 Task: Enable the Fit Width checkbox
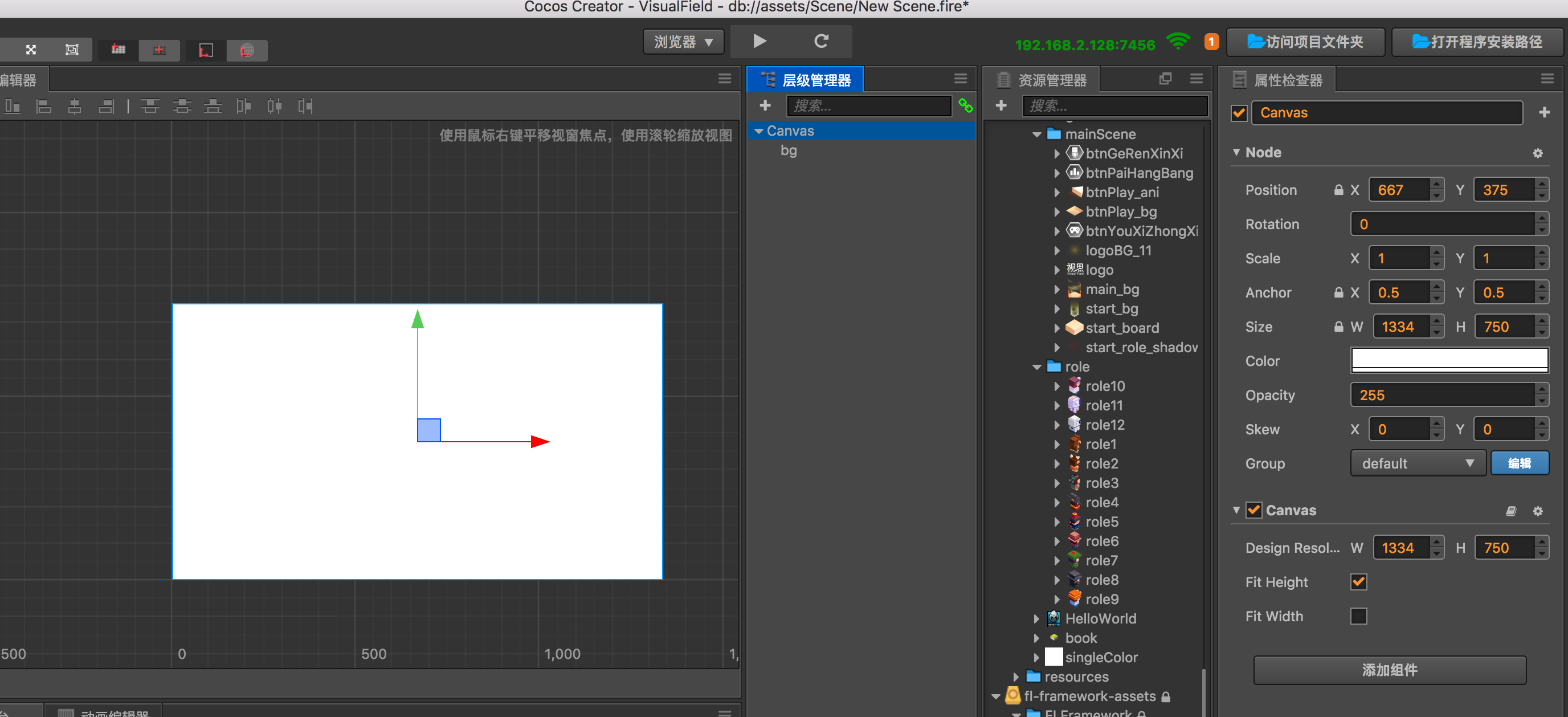[1358, 616]
